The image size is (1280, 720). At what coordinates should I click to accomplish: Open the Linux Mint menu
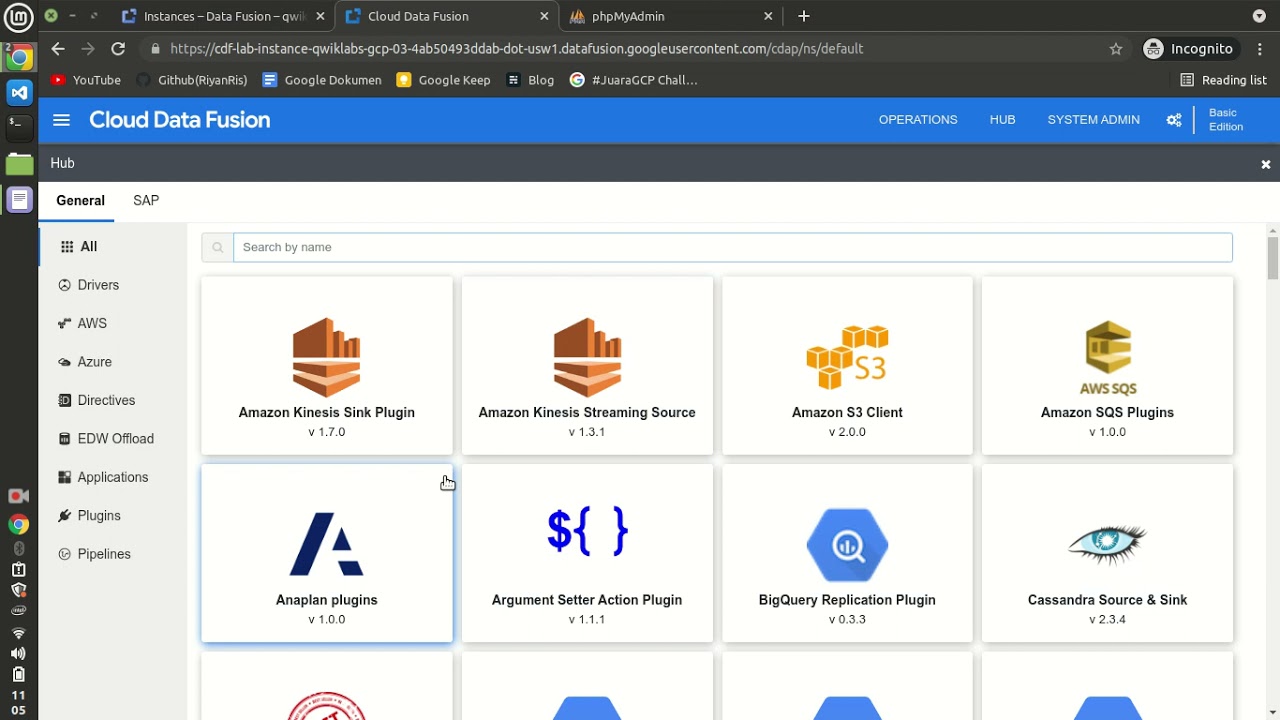pyautogui.click(x=19, y=16)
